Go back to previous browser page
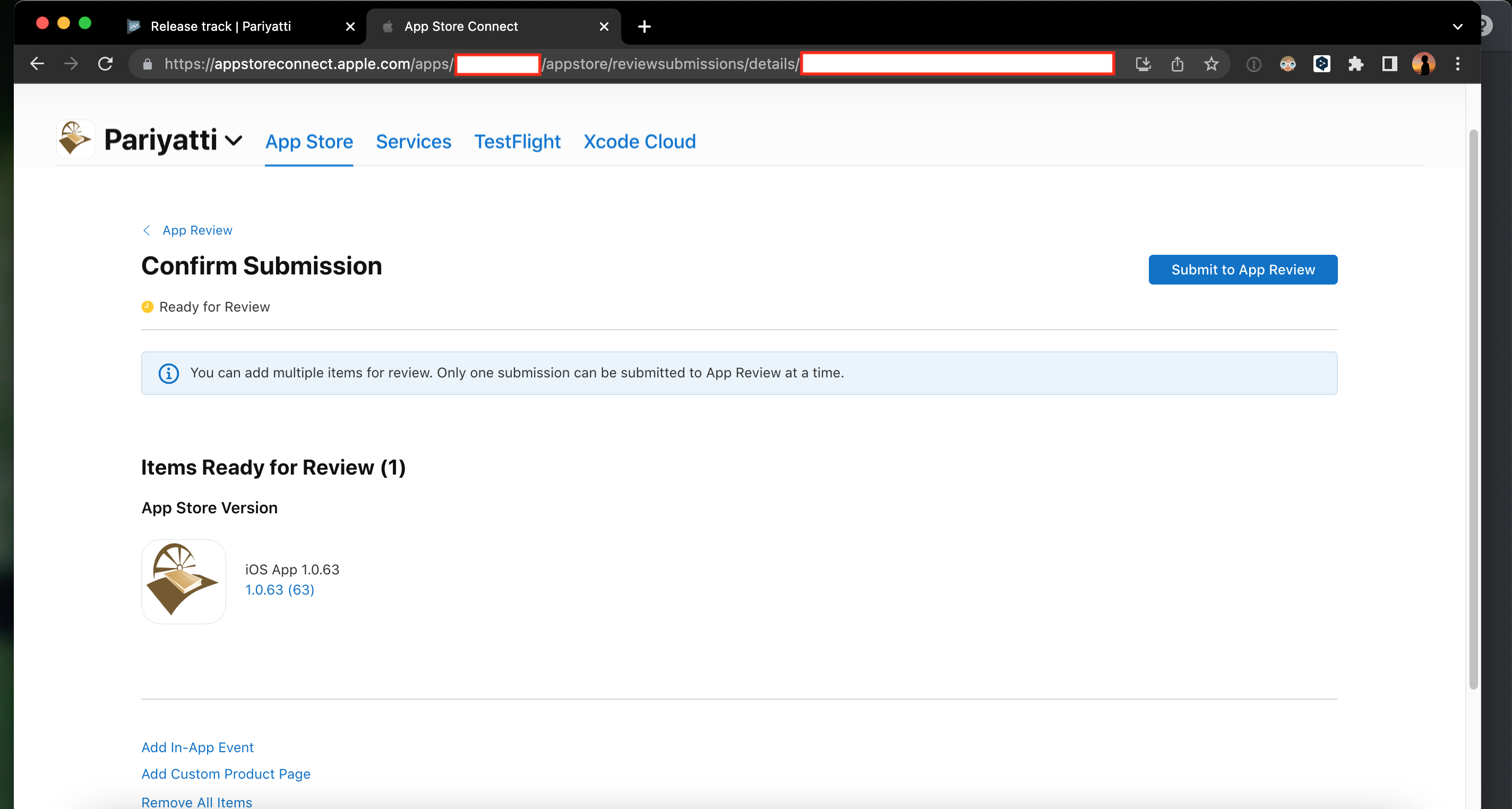Image resolution: width=1512 pixels, height=809 pixels. [x=37, y=63]
